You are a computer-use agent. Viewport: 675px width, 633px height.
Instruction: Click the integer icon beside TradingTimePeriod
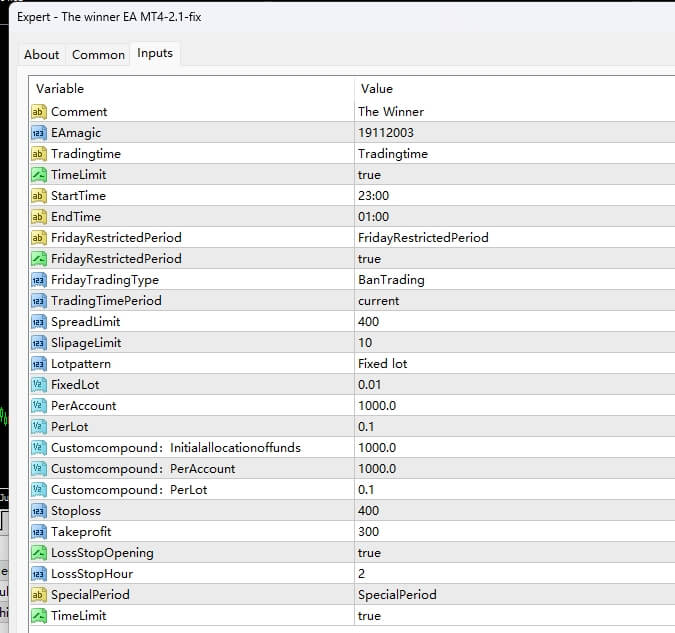point(39,301)
